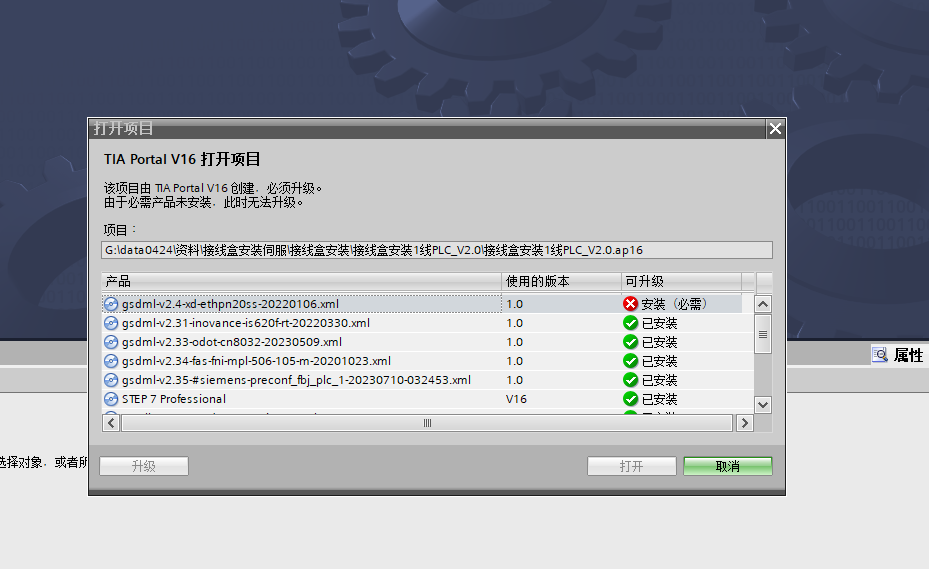This screenshot has height=569, width=929.
Task: Click the 可升级 column header
Action: click(680, 281)
